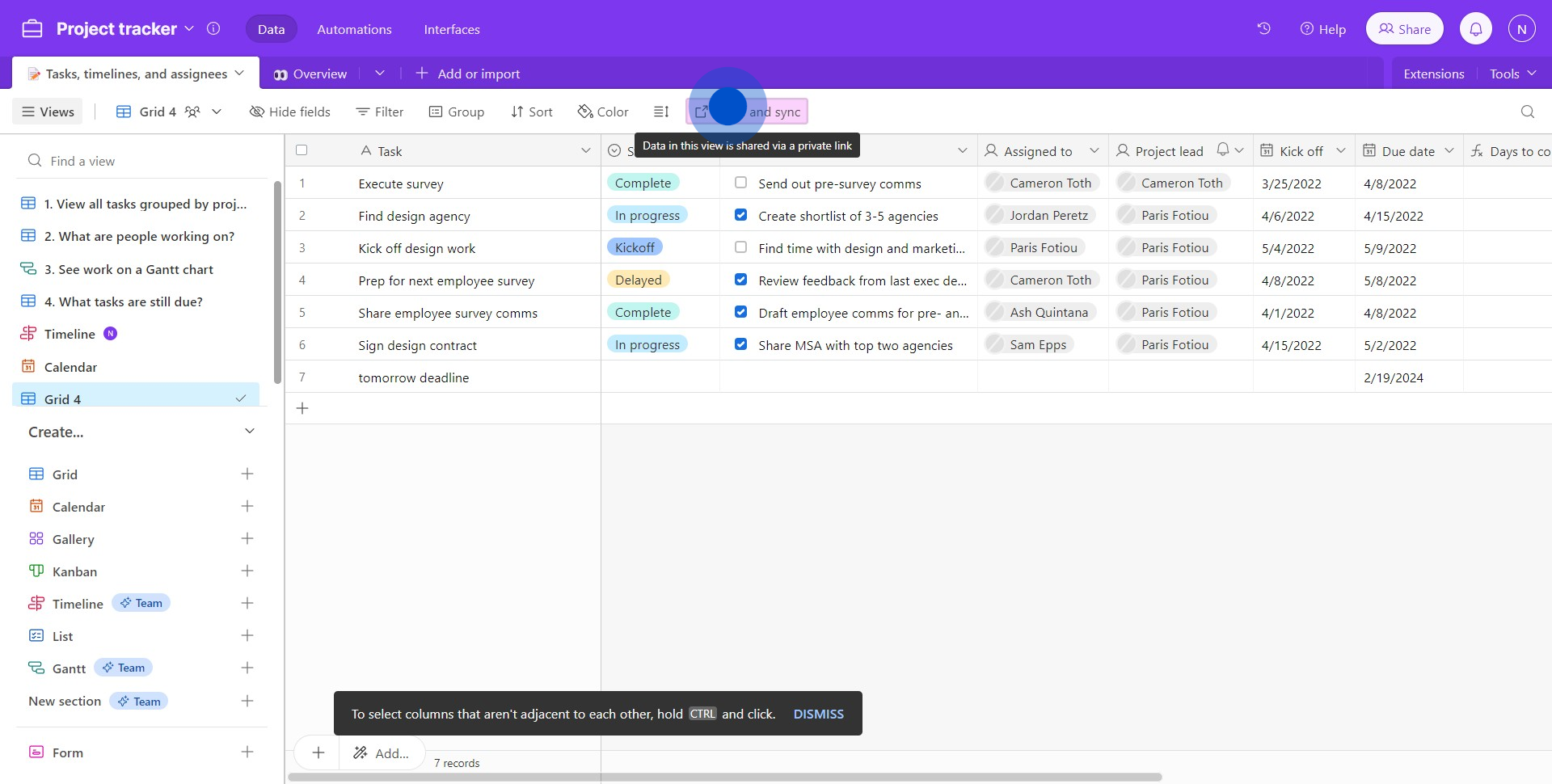Click the plus icon to add row
Image resolution: width=1552 pixels, height=784 pixels.
click(x=302, y=409)
